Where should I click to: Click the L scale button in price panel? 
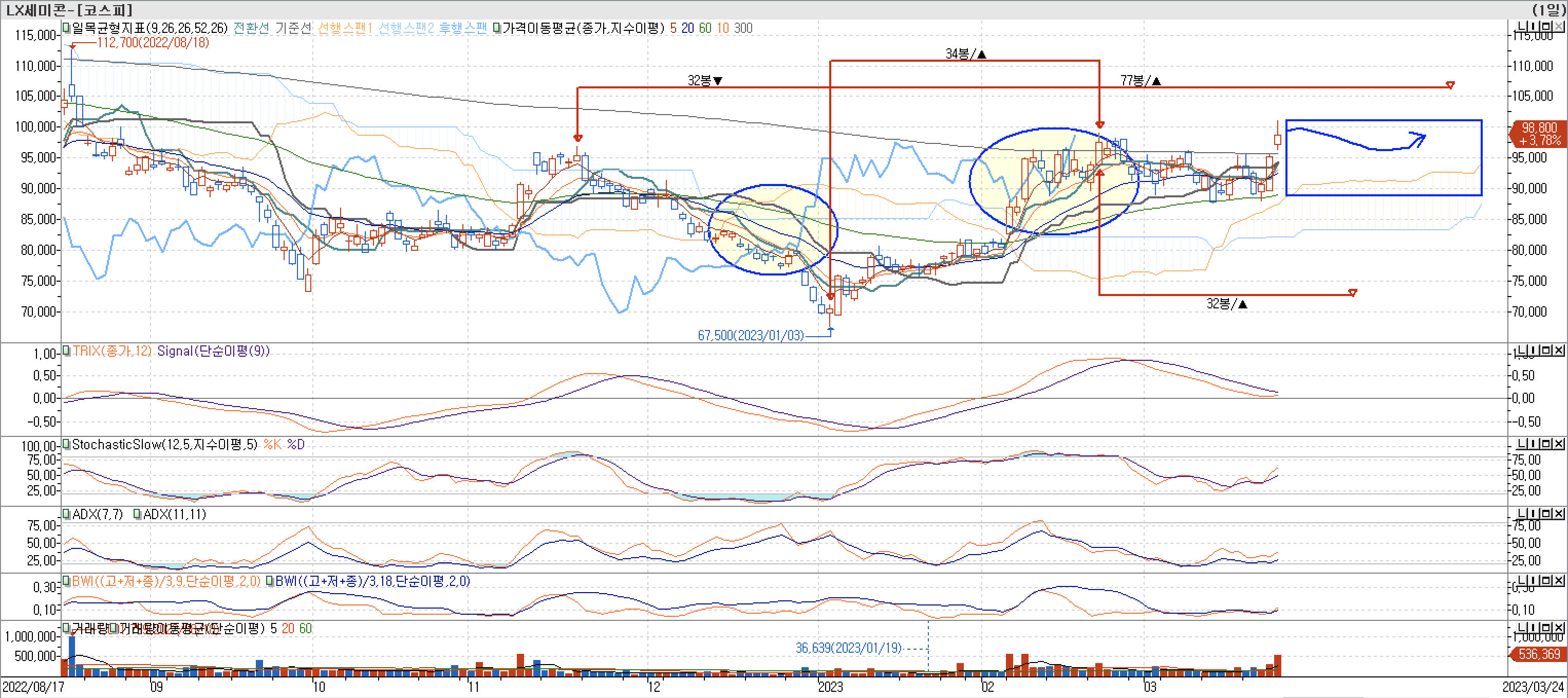pyautogui.click(x=1521, y=26)
